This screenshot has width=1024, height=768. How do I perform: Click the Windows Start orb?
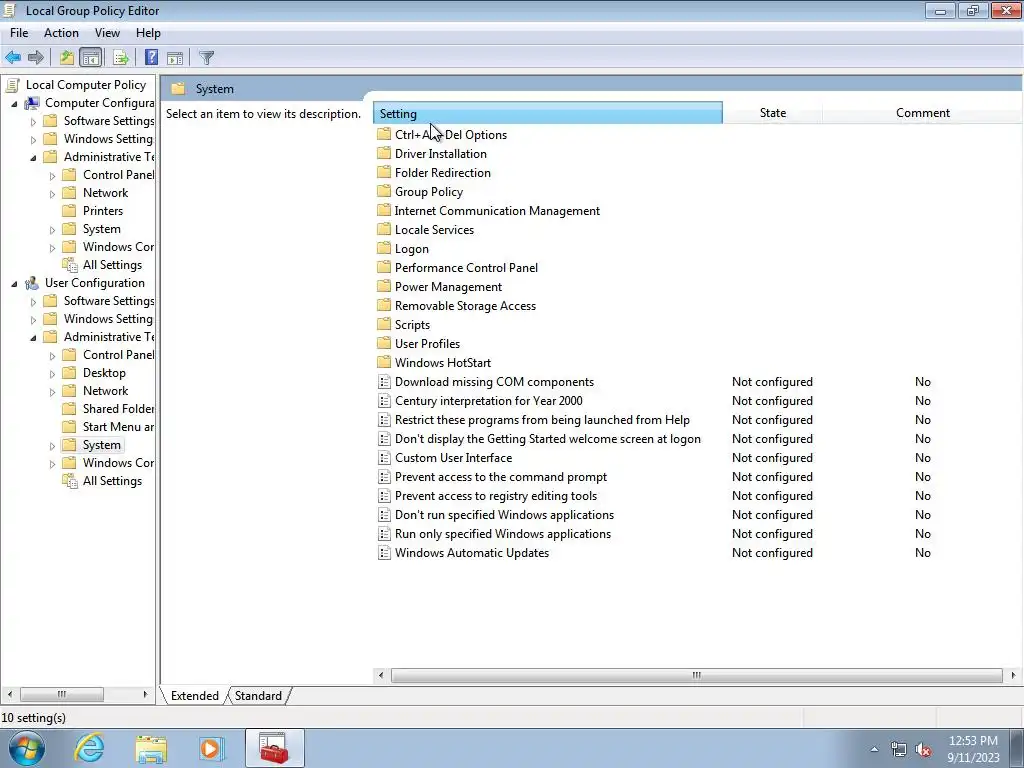click(26, 748)
